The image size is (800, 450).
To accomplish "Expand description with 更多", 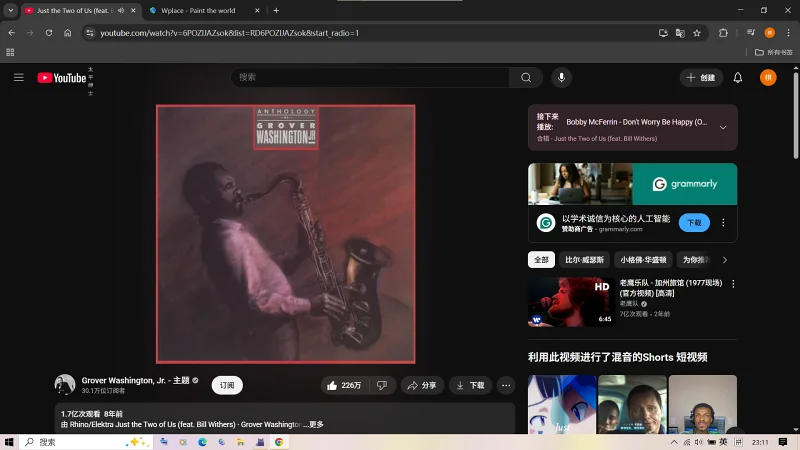I will point(316,424).
